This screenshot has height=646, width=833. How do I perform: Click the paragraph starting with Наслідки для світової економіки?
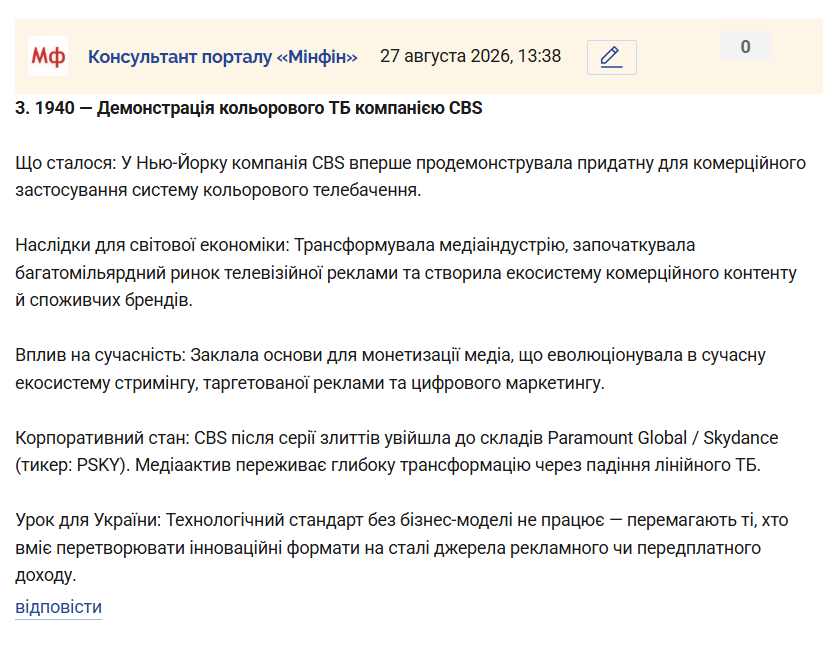tap(406, 273)
